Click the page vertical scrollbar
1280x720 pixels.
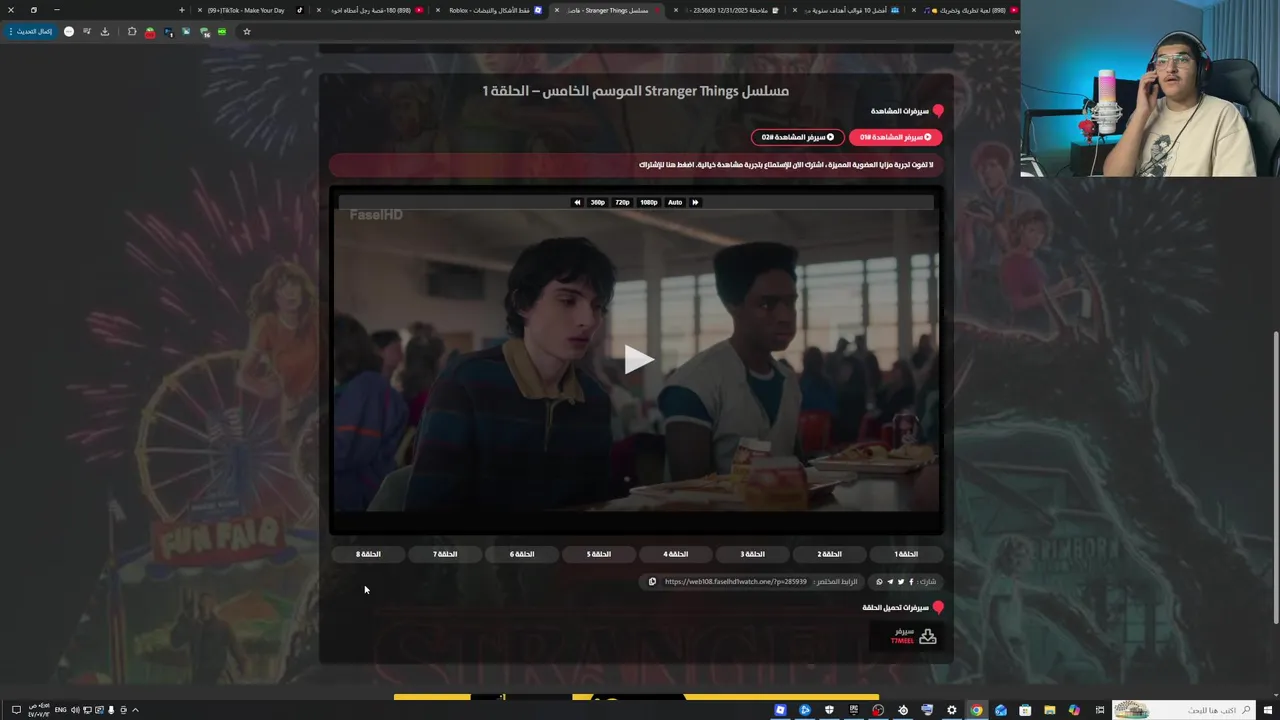coord(1275,477)
